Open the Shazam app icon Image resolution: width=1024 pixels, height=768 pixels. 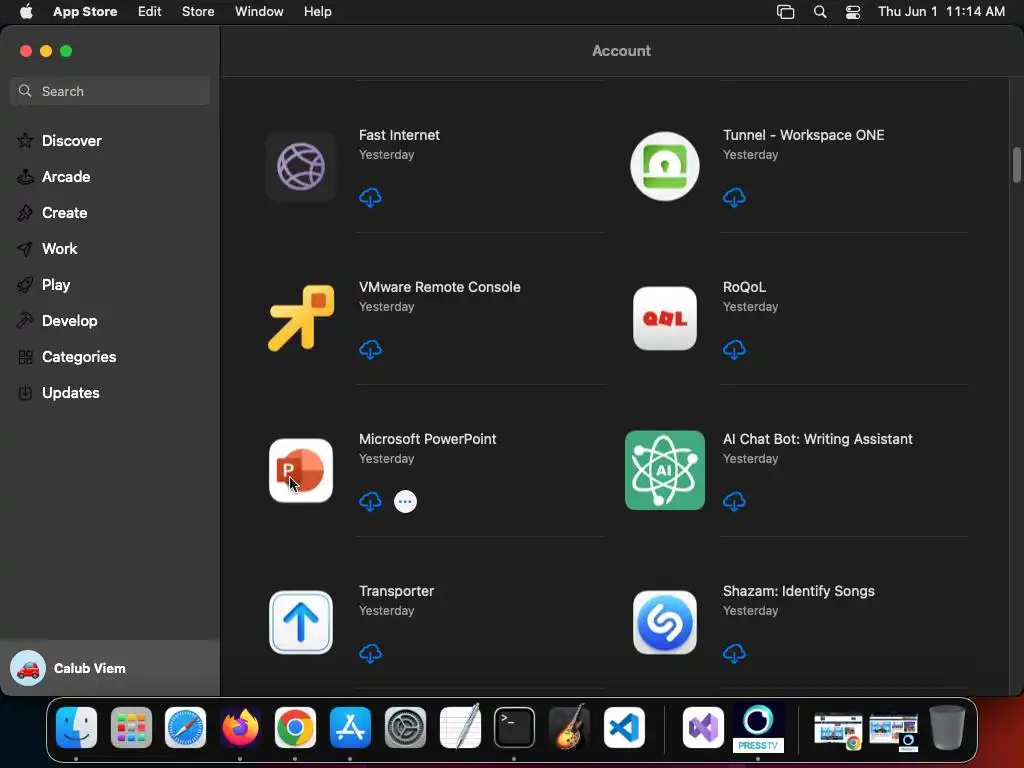click(665, 622)
